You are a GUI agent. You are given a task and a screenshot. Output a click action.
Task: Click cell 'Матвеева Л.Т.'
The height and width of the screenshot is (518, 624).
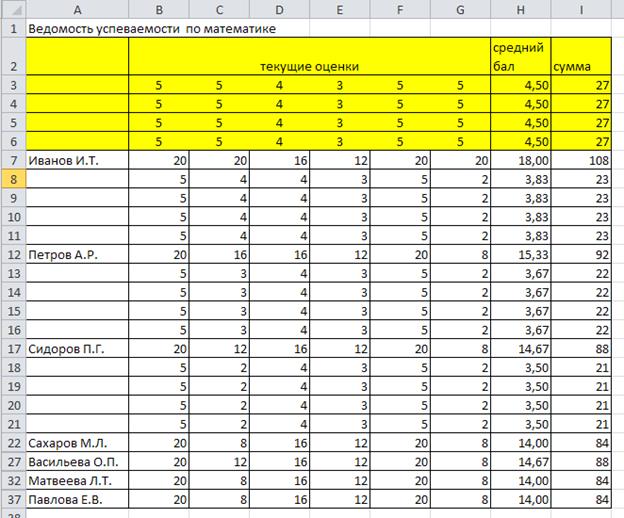click(77, 481)
